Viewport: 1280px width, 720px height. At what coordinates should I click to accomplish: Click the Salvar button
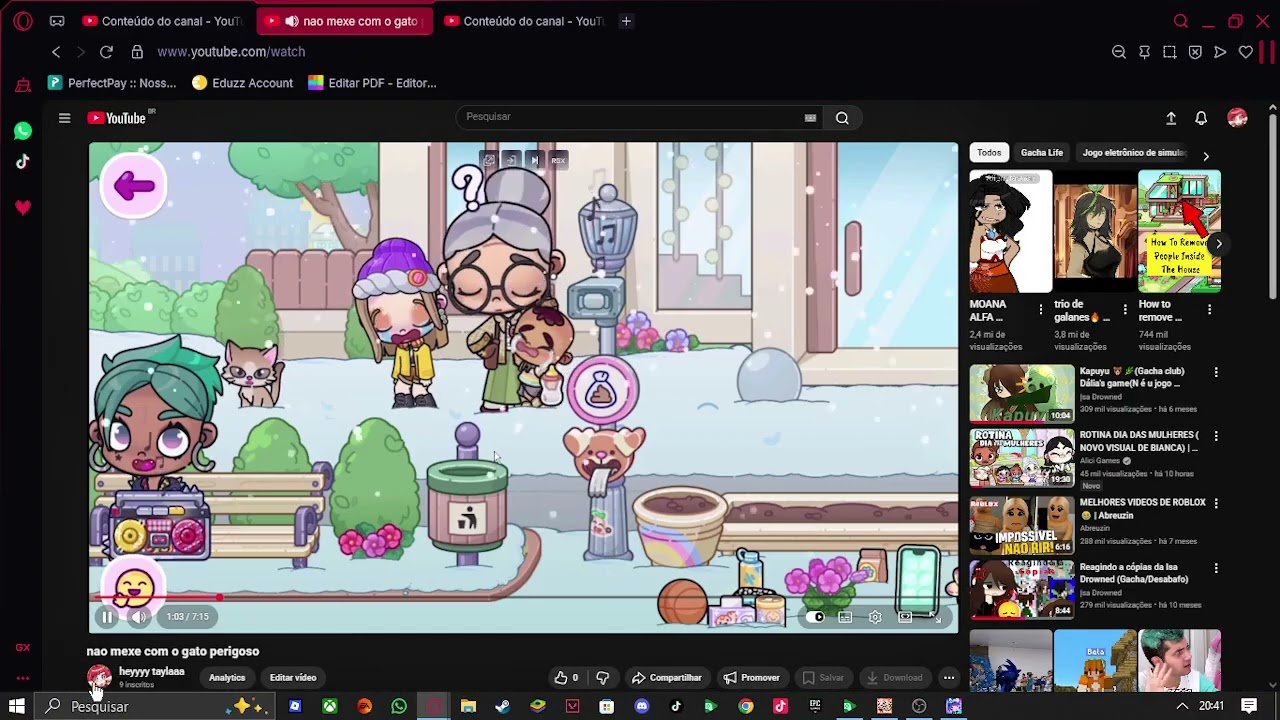click(x=823, y=678)
